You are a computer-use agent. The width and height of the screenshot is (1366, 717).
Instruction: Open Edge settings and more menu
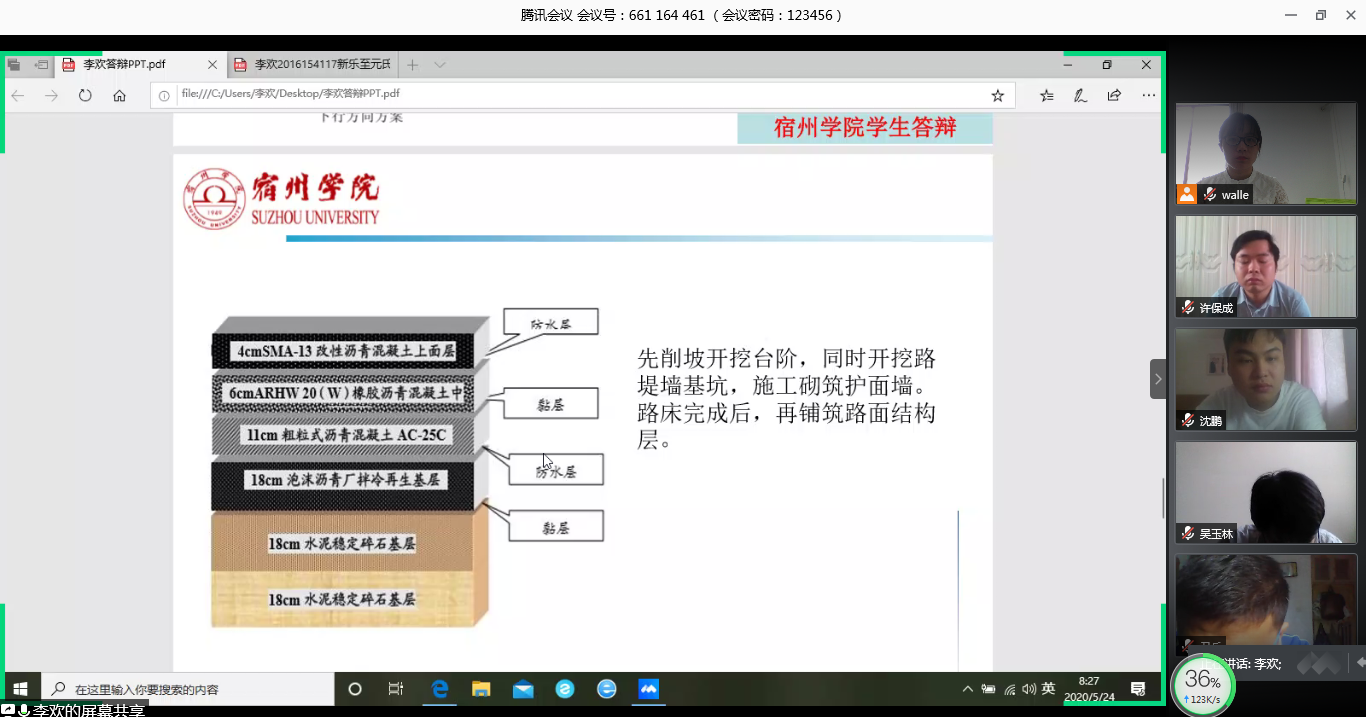(1148, 96)
